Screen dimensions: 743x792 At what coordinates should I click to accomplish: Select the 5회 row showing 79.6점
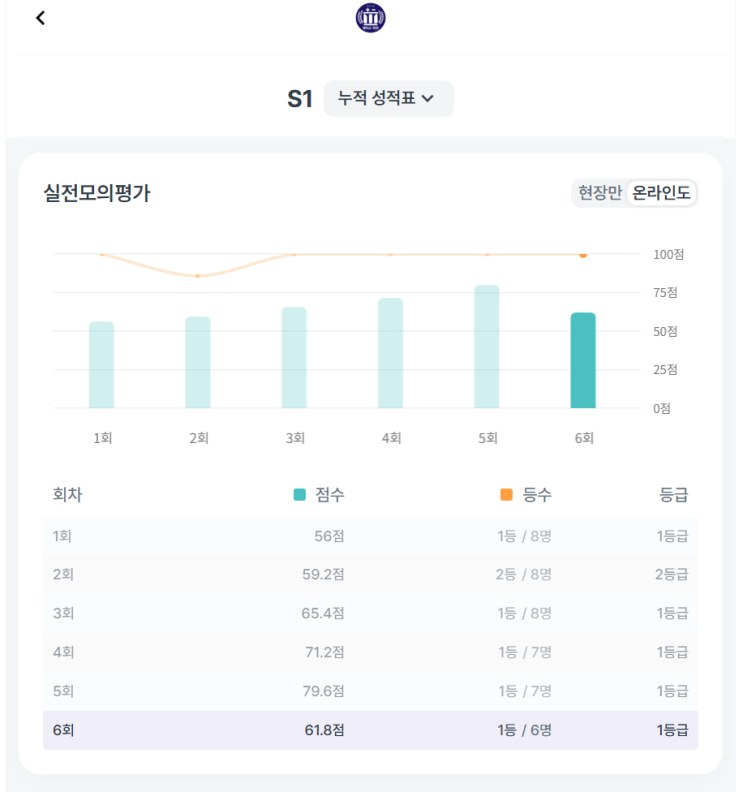tap(370, 691)
